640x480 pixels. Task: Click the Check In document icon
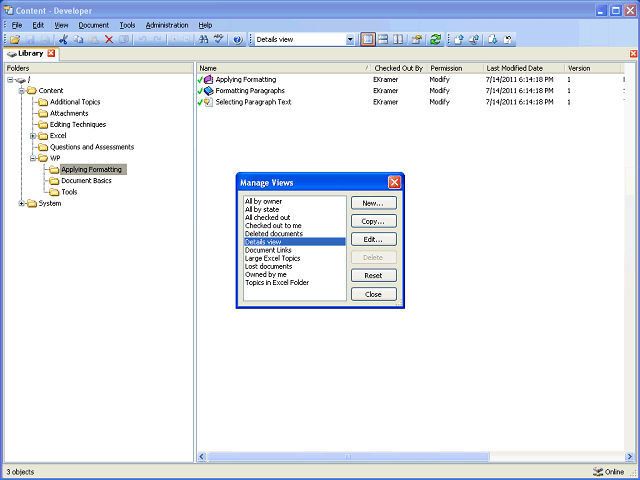point(459,40)
